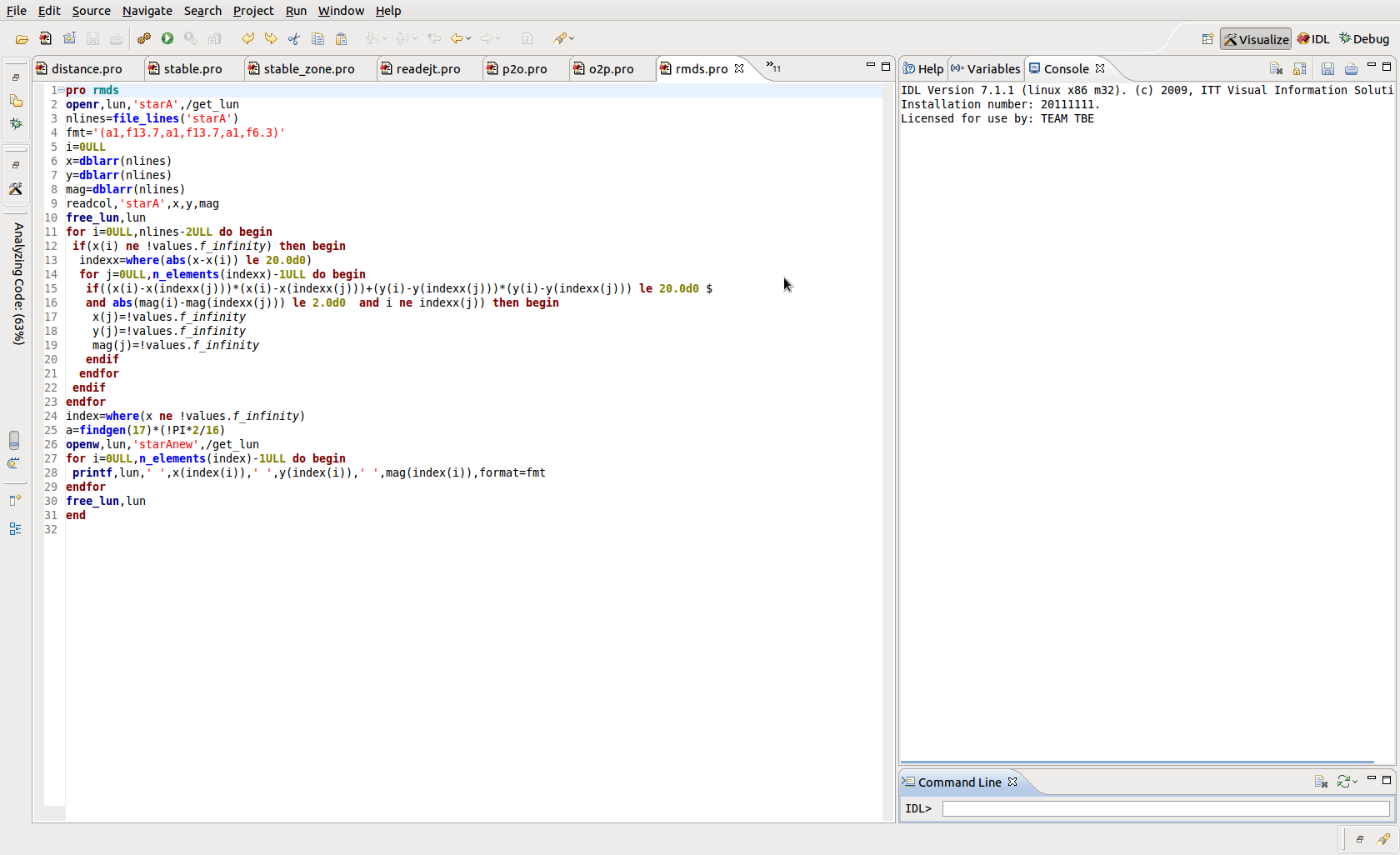Open the Project menu
Screen dimensions: 1400x855
click(252, 11)
